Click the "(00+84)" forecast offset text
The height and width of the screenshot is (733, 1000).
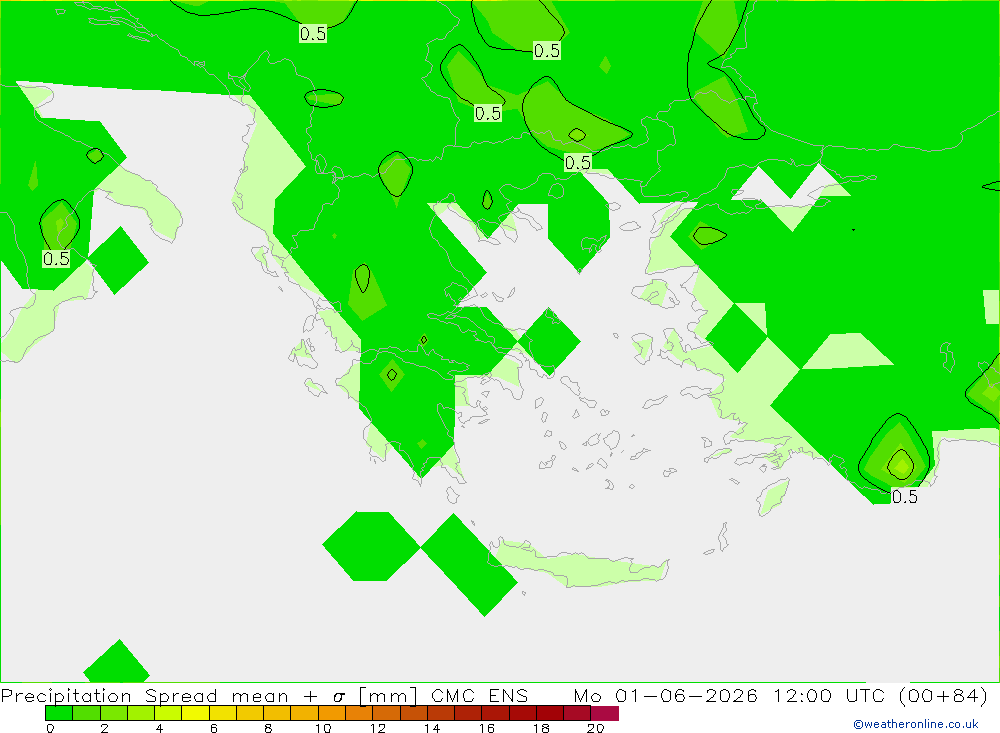coord(943,696)
